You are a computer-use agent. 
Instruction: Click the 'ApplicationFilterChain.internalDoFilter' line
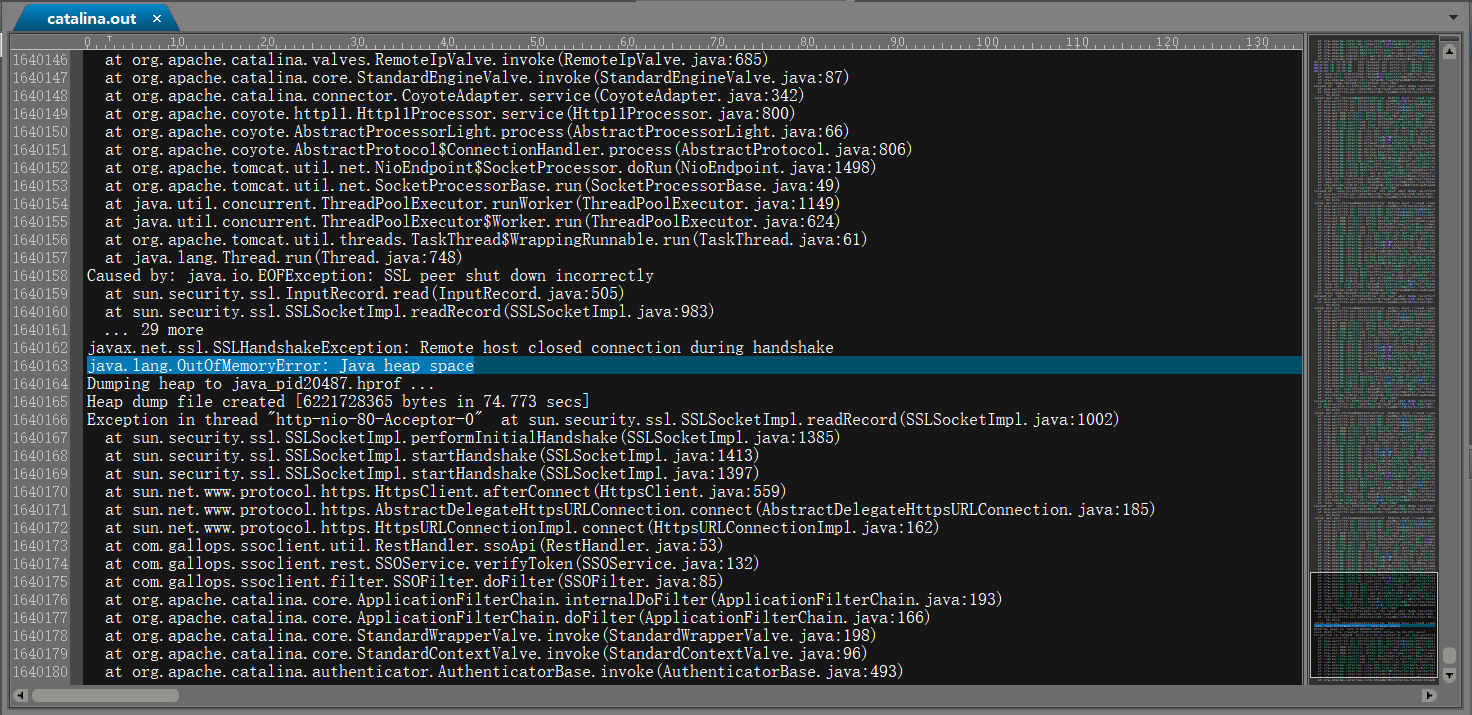click(554, 600)
